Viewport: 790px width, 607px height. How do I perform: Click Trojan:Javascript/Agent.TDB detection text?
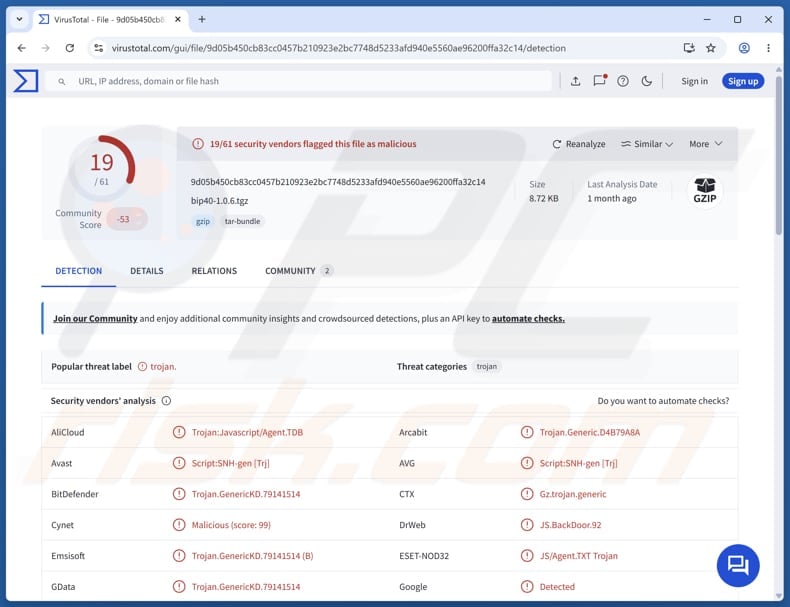click(x=247, y=432)
